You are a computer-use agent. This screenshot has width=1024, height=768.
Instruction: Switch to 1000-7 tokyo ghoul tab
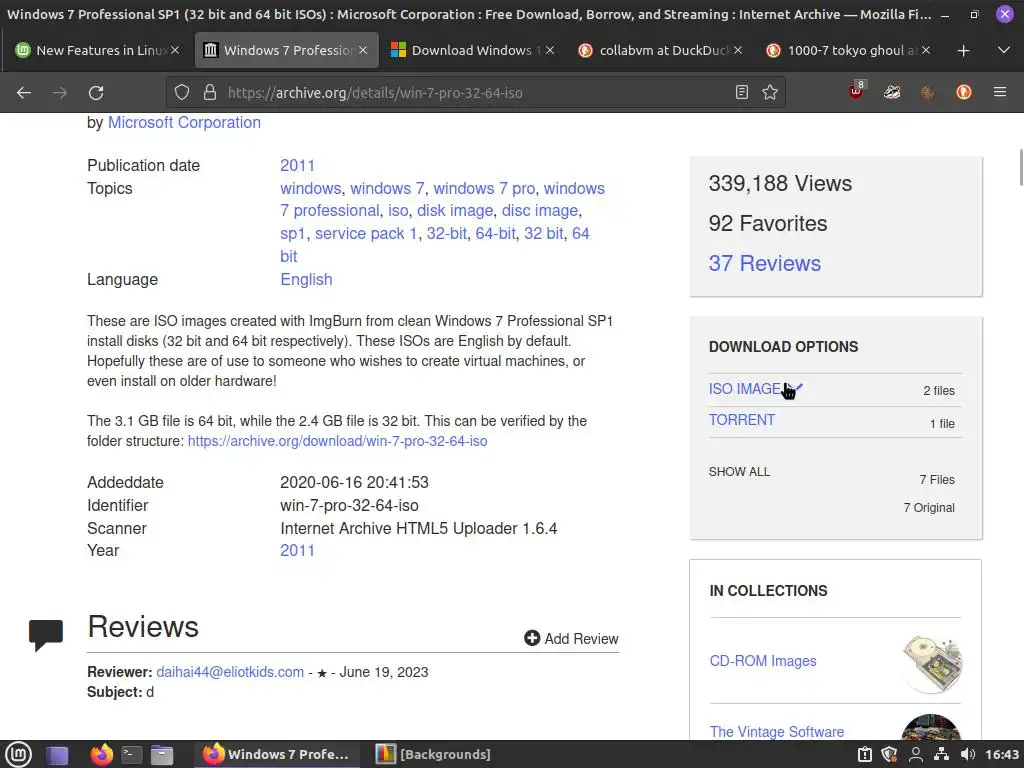click(848, 50)
